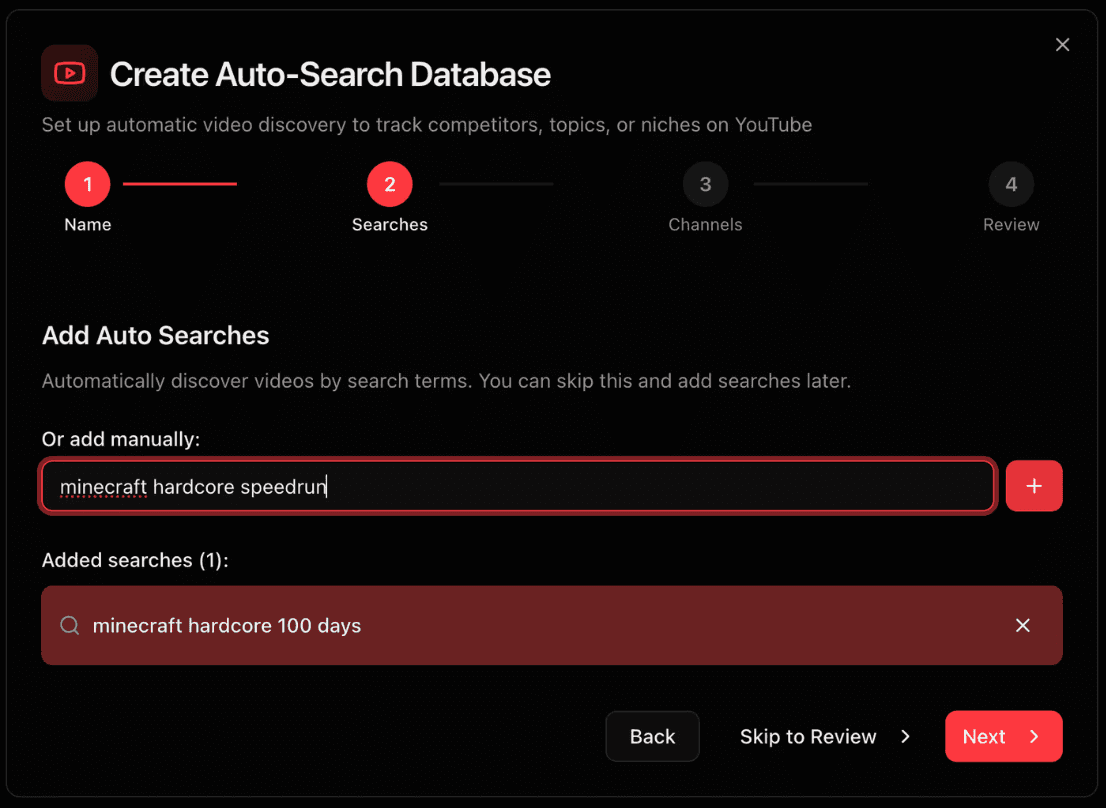The height and width of the screenshot is (808, 1106).
Task: Remove the 'minecraft hardcore 100 days' search
Action: click(x=1022, y=625)
